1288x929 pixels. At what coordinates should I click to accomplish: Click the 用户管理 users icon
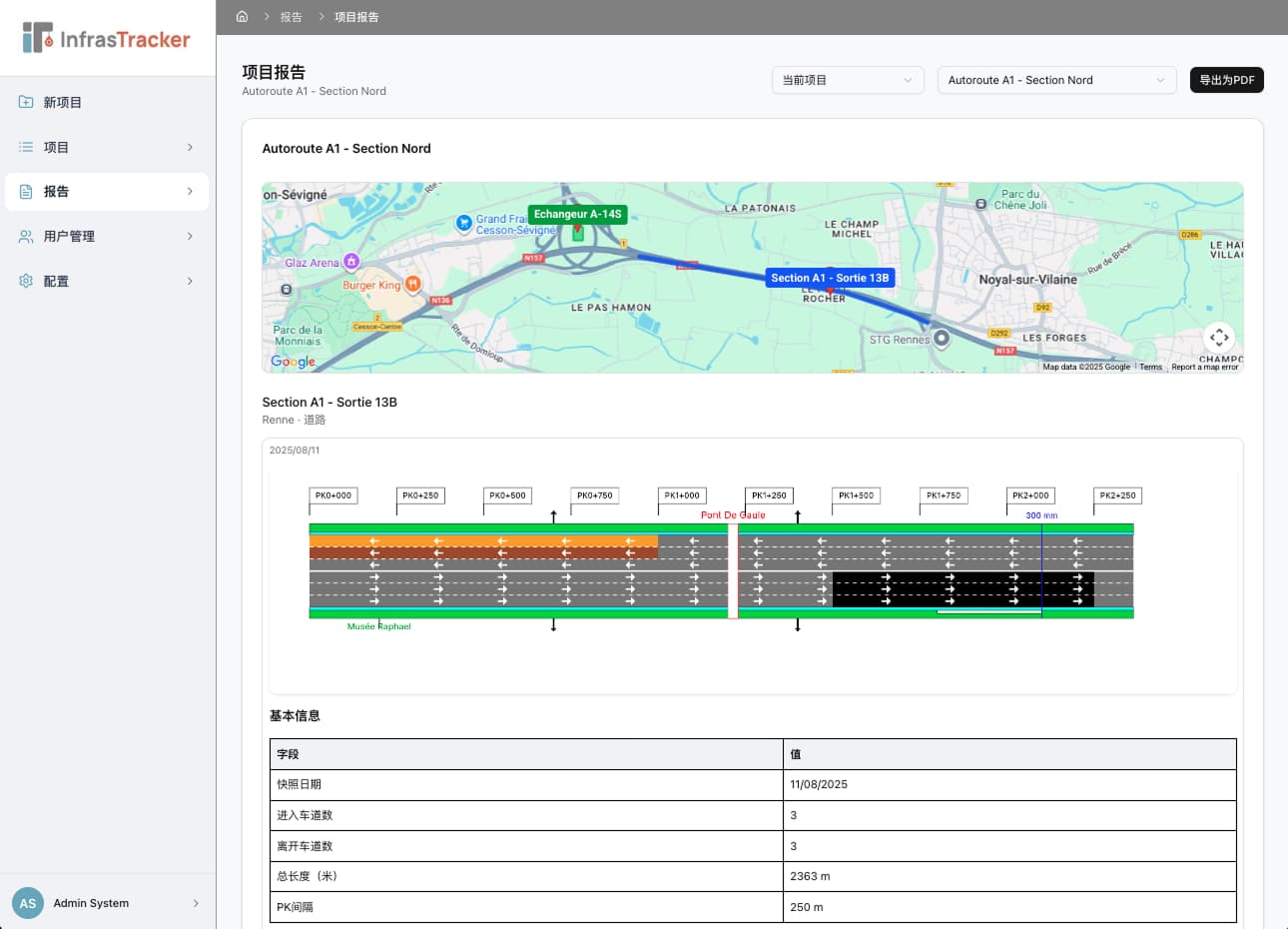[x=26, y=236]
